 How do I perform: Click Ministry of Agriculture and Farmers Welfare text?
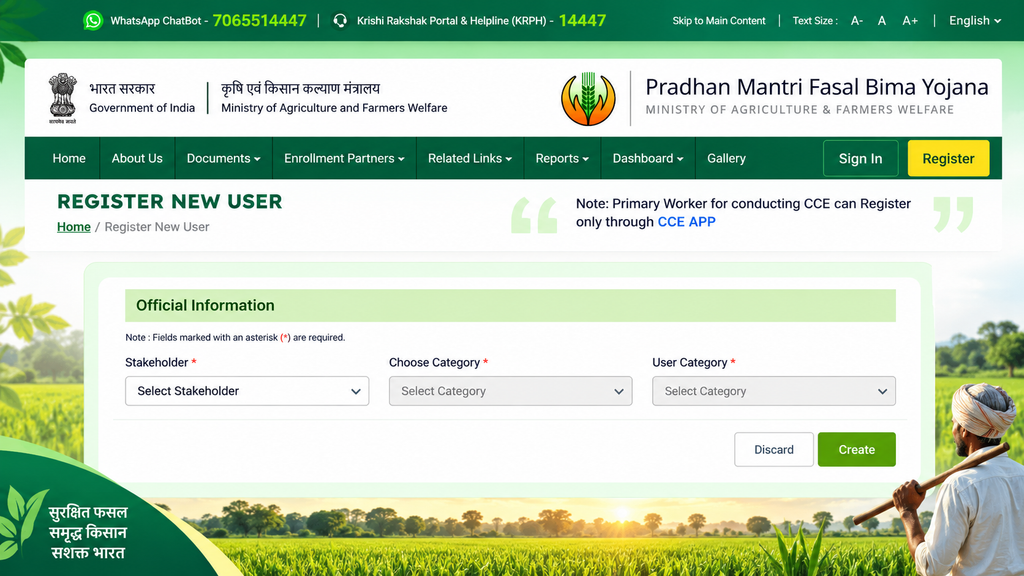coord(334,108)
